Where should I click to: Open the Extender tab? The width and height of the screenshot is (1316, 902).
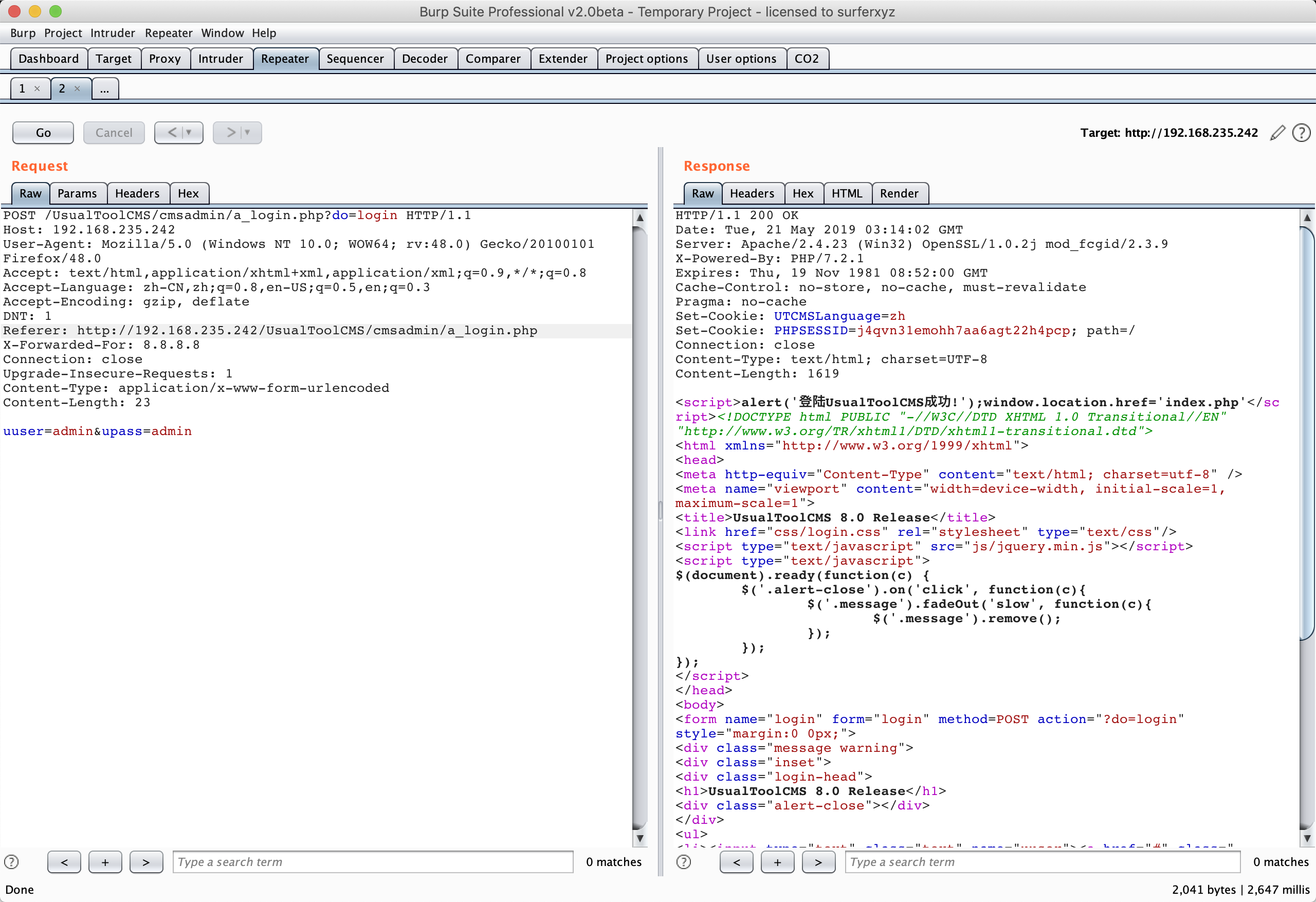(563, 58)
